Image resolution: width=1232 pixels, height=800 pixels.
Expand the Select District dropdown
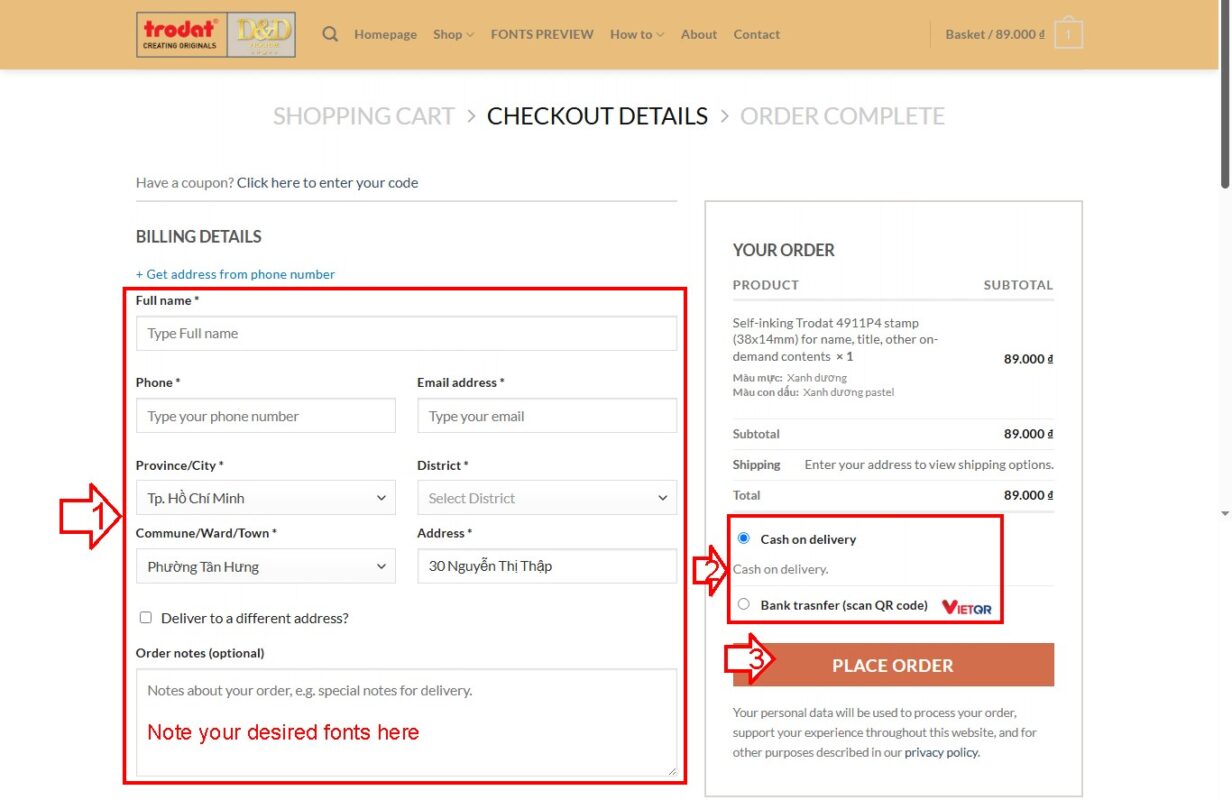pos(546,498)
